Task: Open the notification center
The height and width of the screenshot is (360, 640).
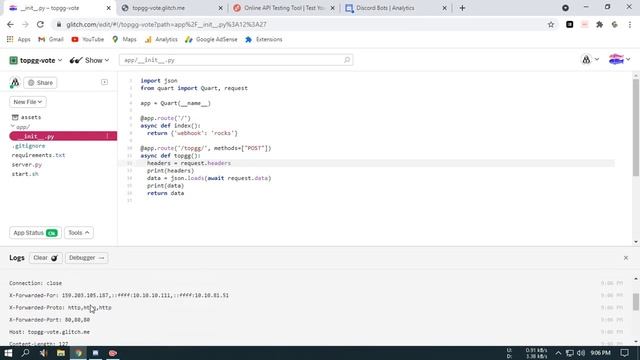Action: point(624,353)
